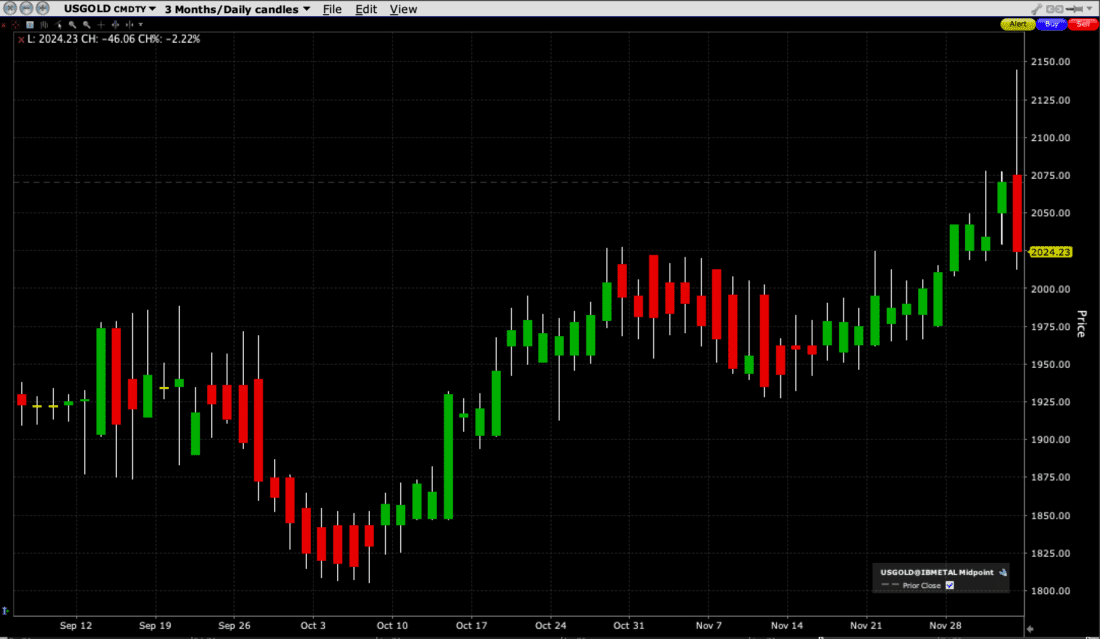Enable the crosshair plus tool icon
The width and height of the screenshot is (1100, 639).
(x=101, y=25)
